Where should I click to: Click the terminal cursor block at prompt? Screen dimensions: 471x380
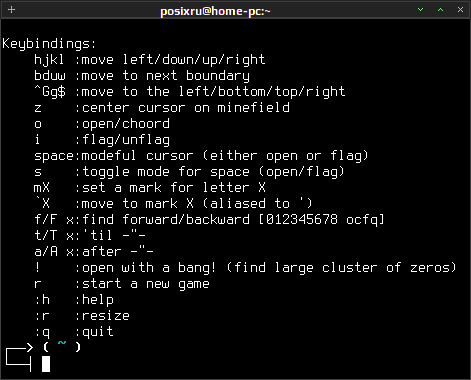pos(46,364)
